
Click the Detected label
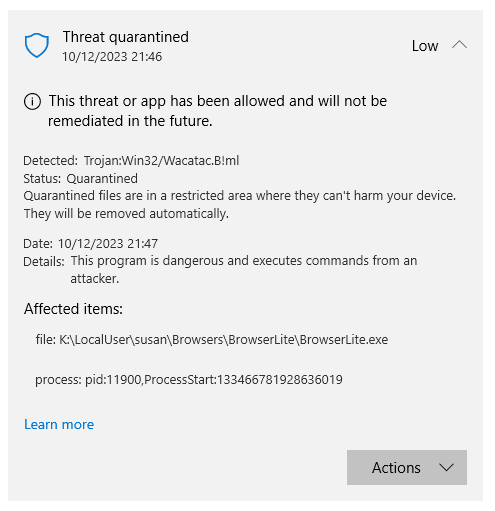(x=50, y=161)
